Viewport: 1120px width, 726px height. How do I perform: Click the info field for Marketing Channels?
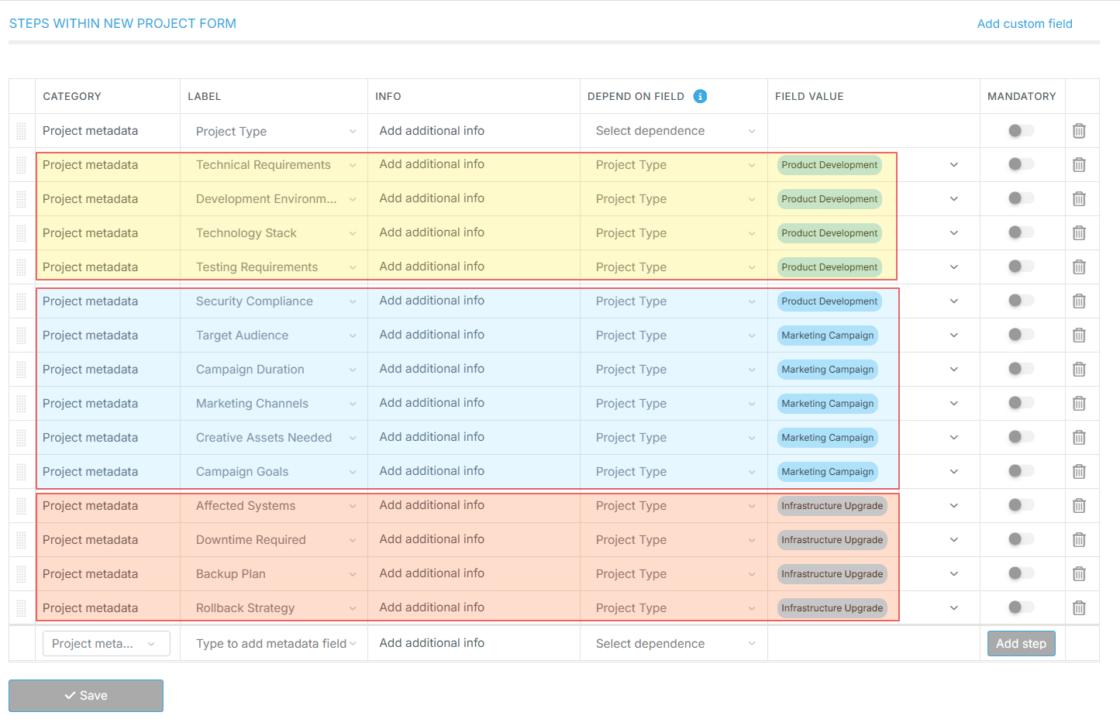click(x=472, y=403)
